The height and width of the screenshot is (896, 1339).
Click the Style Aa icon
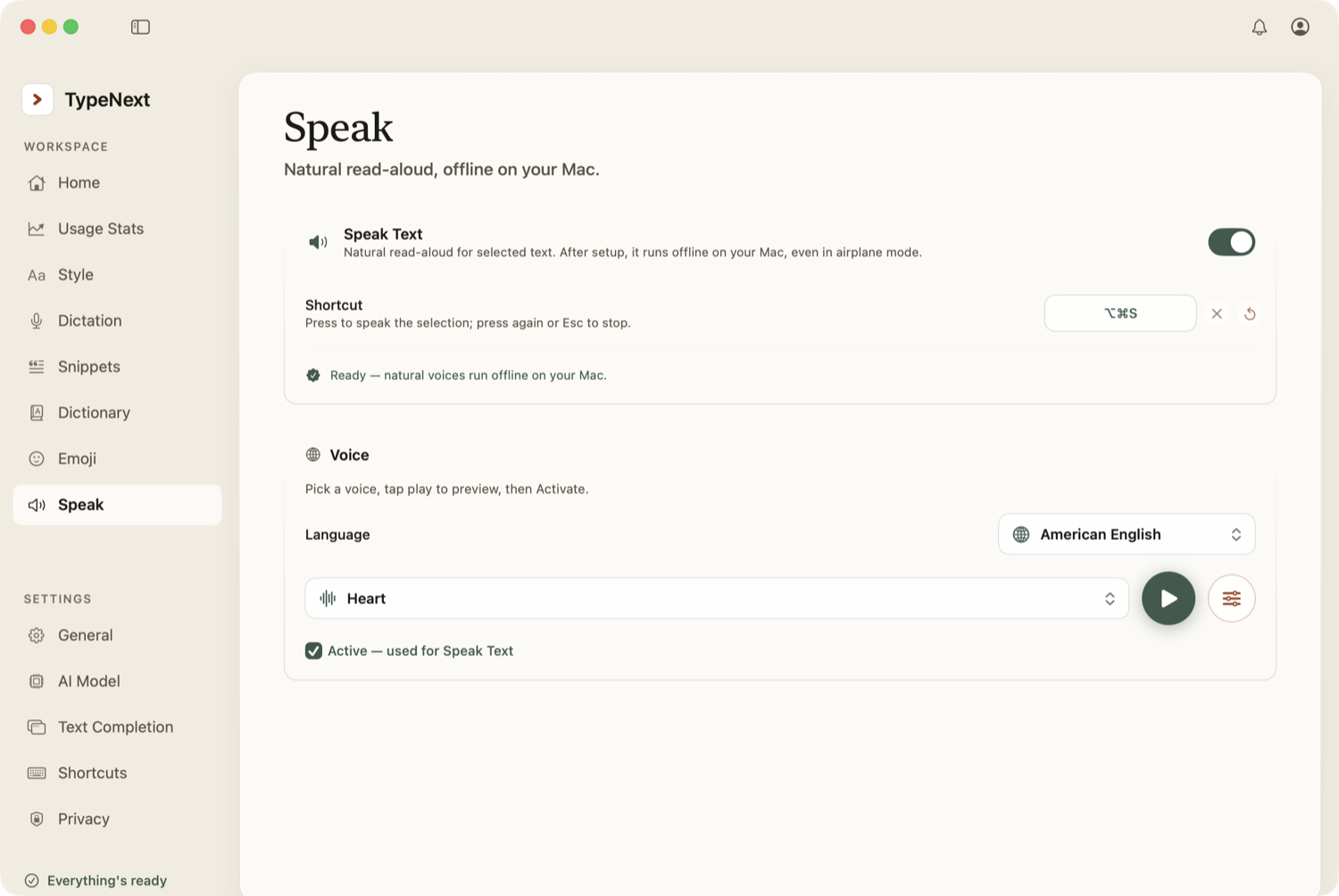click(37, 276)
